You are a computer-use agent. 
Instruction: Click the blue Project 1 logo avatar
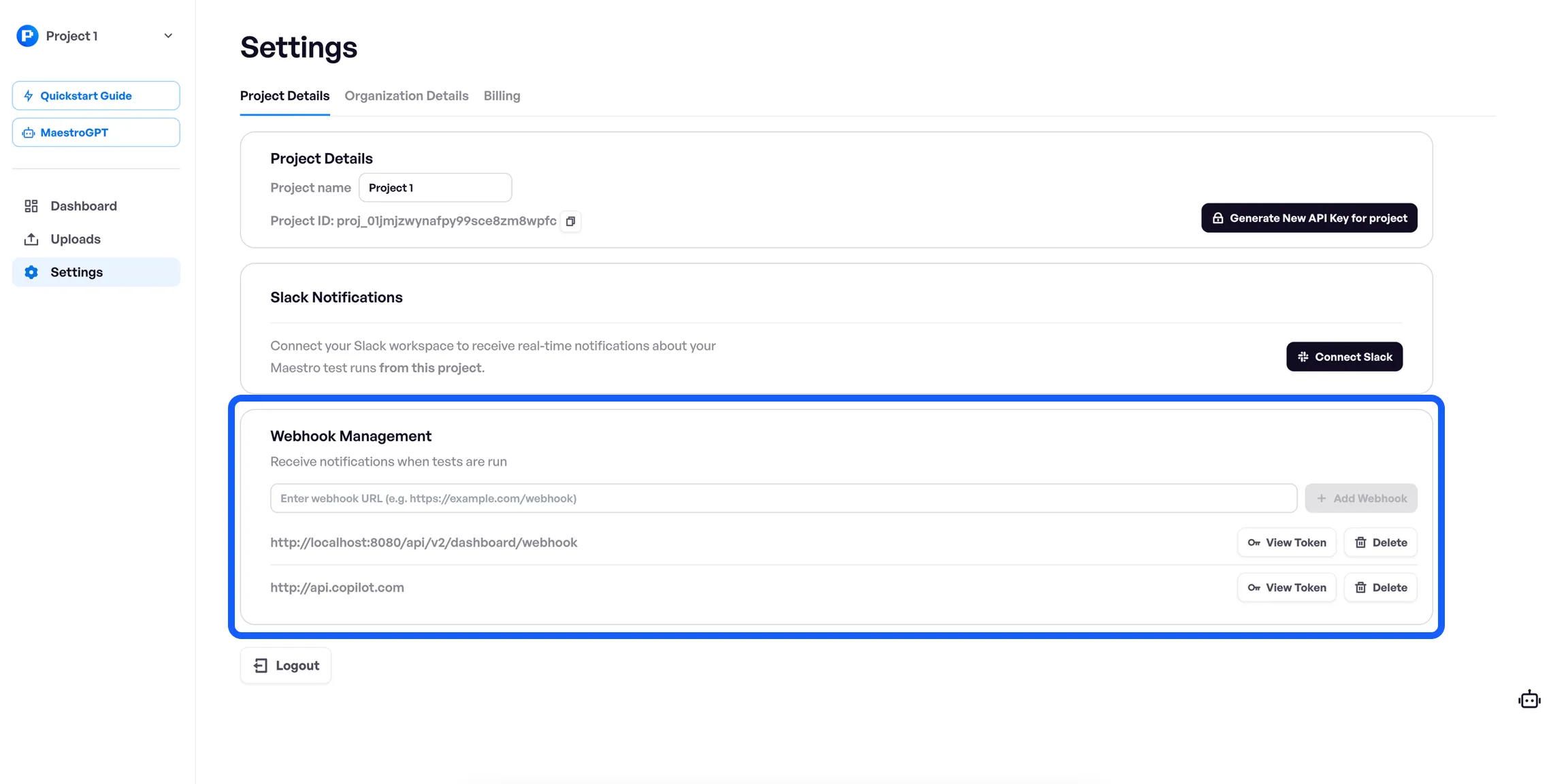[x=27, y=35]
